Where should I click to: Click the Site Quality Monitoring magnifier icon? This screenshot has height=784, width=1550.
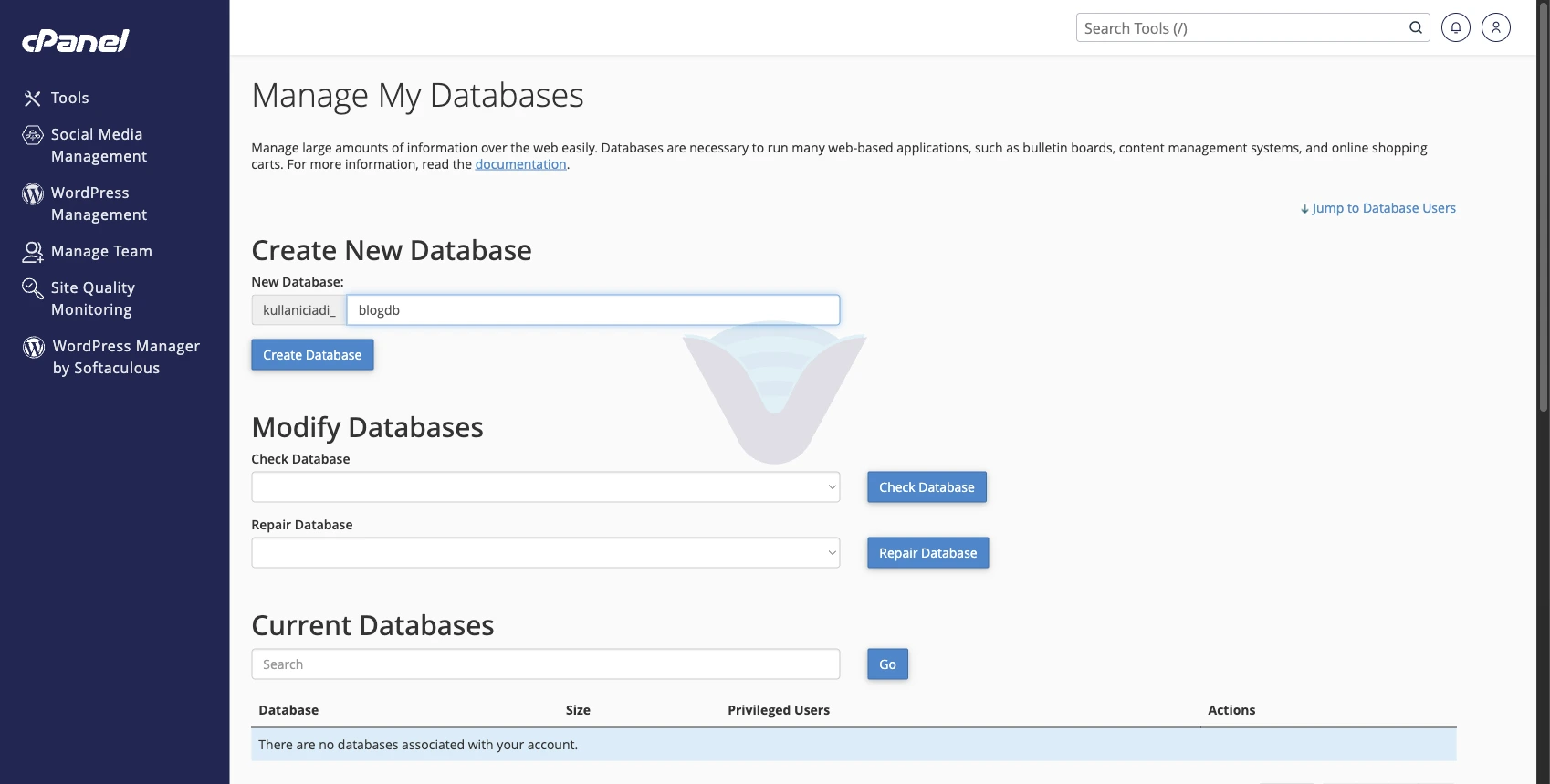(x=33, y=288)
